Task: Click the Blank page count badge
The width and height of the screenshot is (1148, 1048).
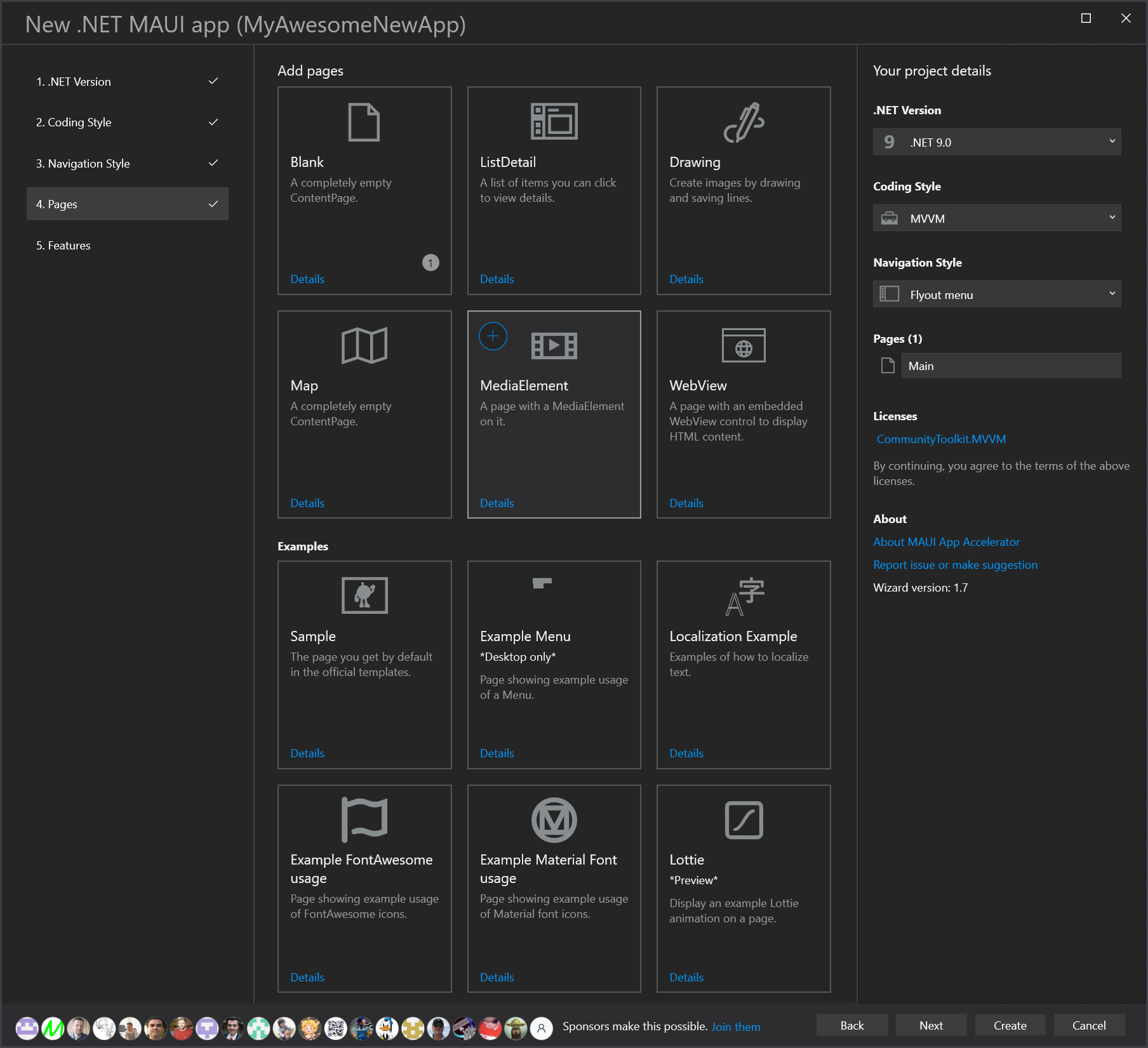Action: click(x=431, y=262)
